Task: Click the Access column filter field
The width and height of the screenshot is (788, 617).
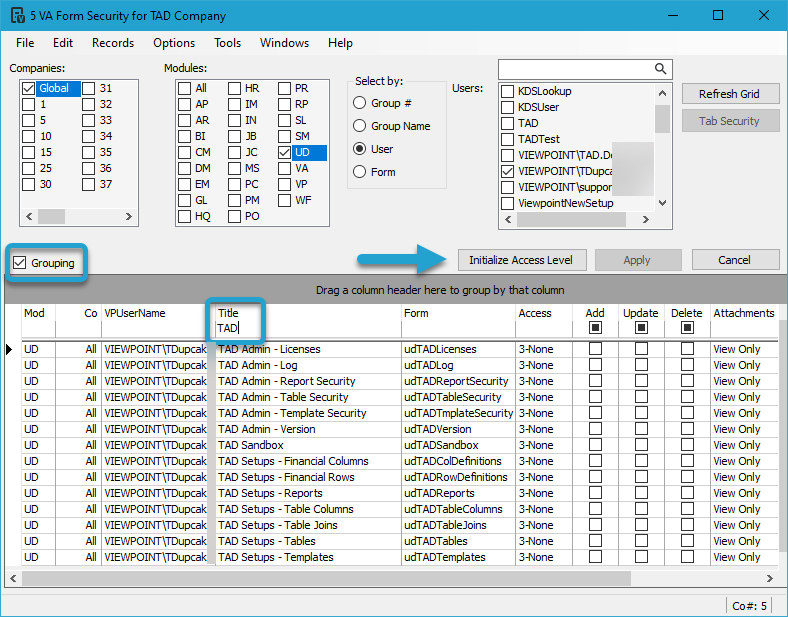Action: click(544, 329)
